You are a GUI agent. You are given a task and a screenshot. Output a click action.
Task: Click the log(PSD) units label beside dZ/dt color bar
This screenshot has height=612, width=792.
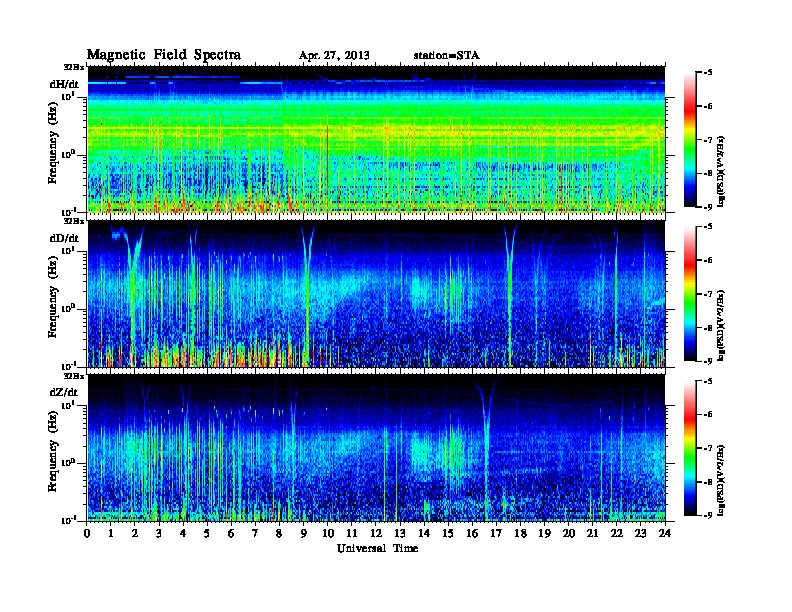pos(722,480)
